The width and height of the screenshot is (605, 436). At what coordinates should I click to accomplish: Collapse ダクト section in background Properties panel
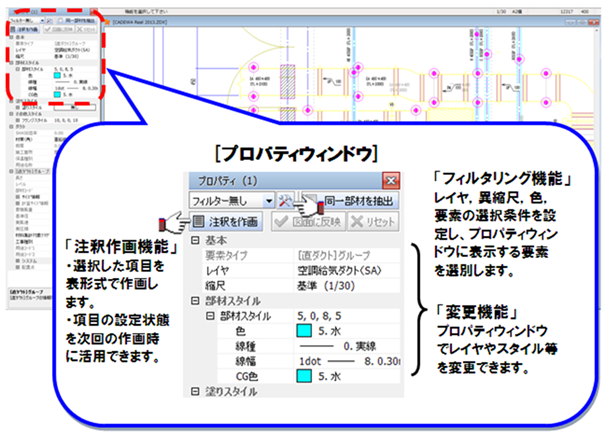[12, 127]
